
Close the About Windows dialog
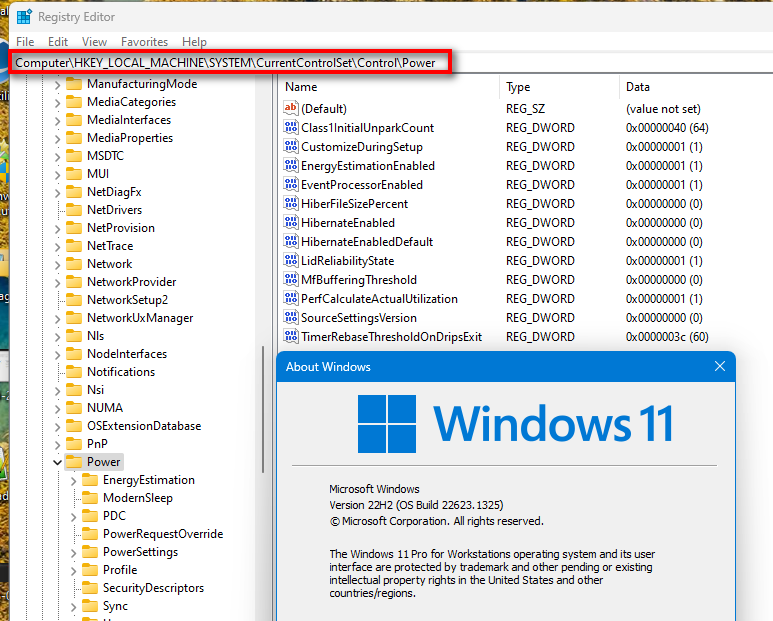click(720, 366)
